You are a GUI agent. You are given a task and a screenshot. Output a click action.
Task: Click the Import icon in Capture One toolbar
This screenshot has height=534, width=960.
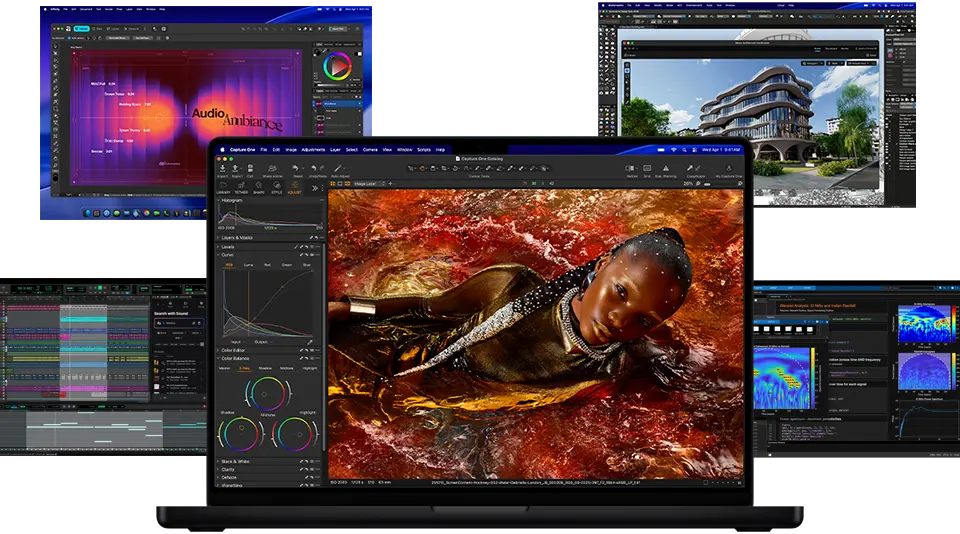(x=222, y=167)
